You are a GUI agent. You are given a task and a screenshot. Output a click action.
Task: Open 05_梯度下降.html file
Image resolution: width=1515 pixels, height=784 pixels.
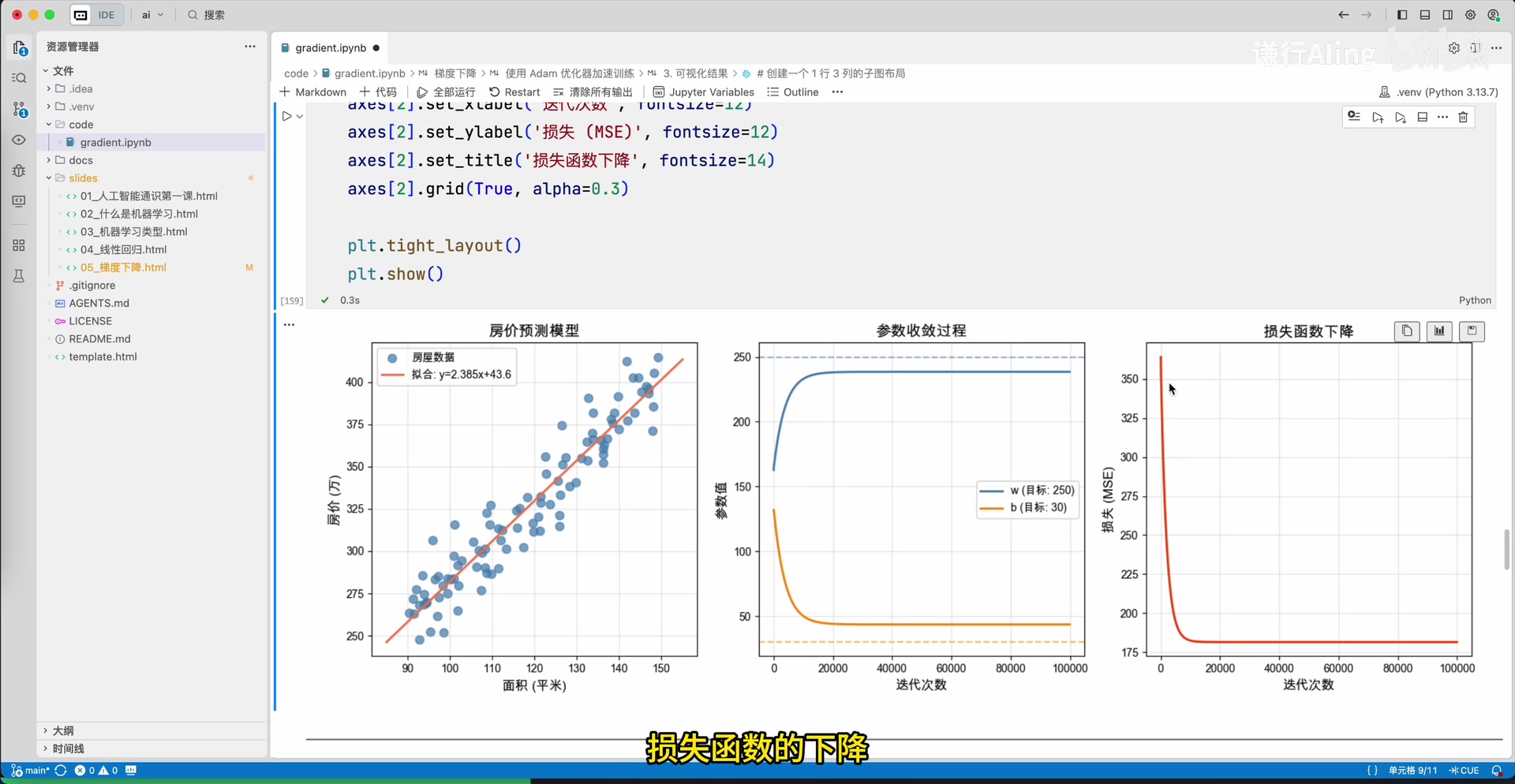coord(123,267)
